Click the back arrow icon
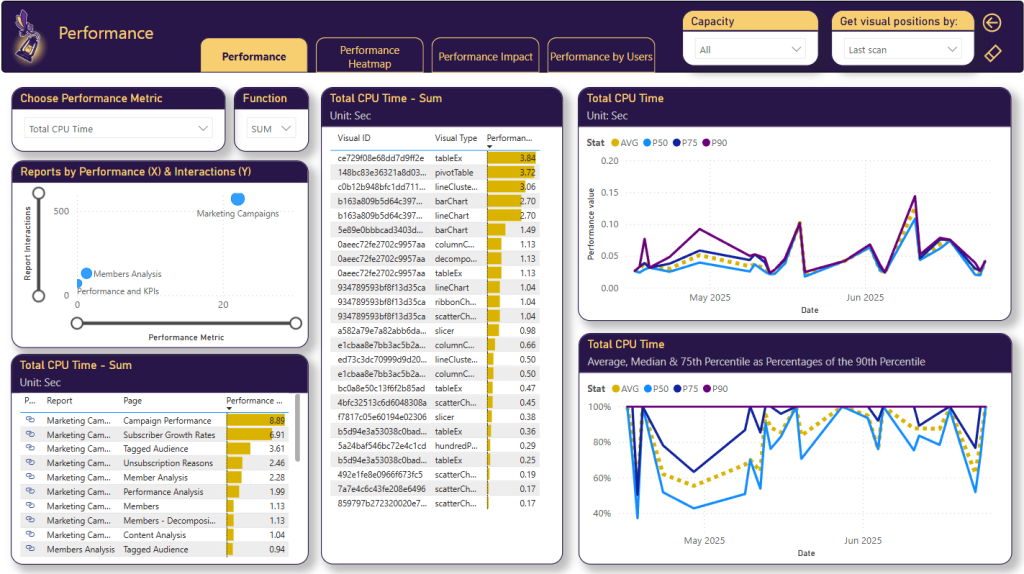The width and height of the screenshot is (1024, 574). [992, 23]
